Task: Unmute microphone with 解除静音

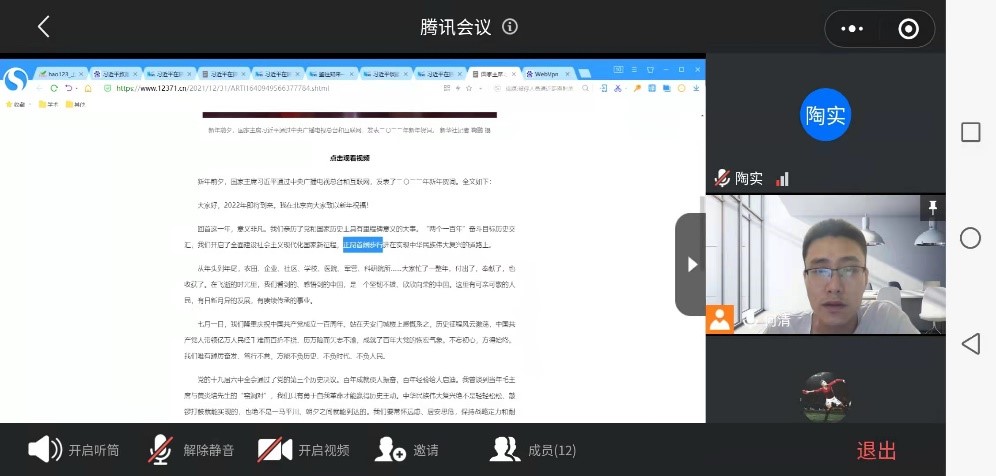Action: click(x=191, y=450)
